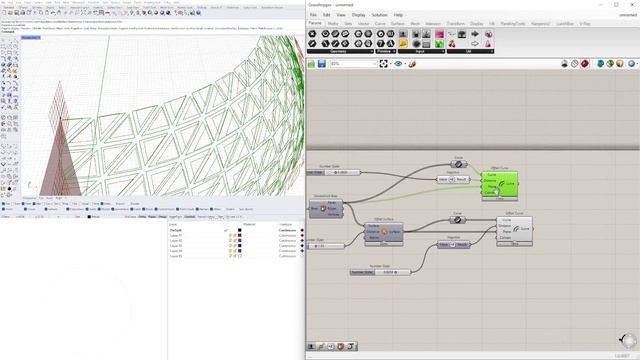Toggle the Perp osnap checkbox
This screenshot has width=640, height=360.
coord(62,203)
